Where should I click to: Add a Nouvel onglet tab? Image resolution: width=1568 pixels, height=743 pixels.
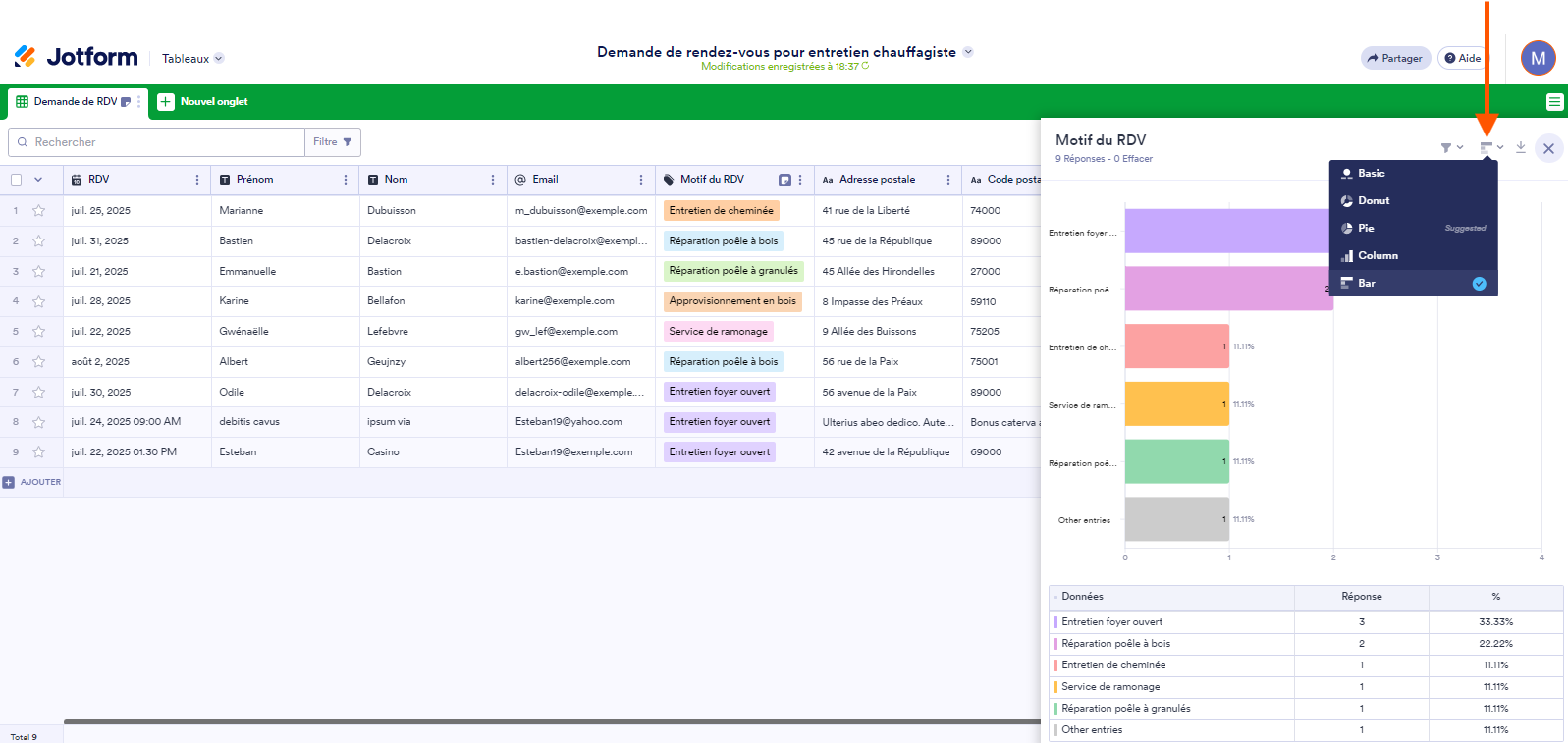203,102
